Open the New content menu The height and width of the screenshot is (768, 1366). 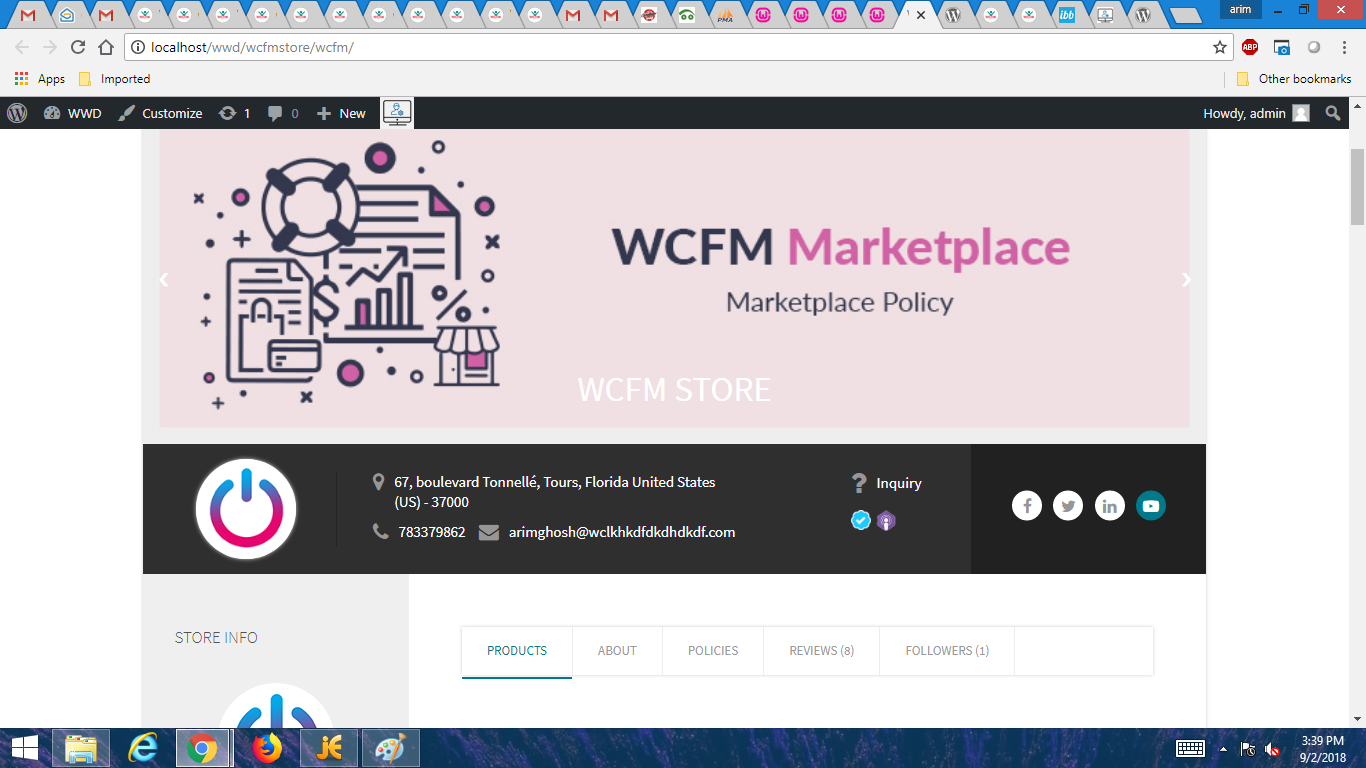tap(341, 113)
